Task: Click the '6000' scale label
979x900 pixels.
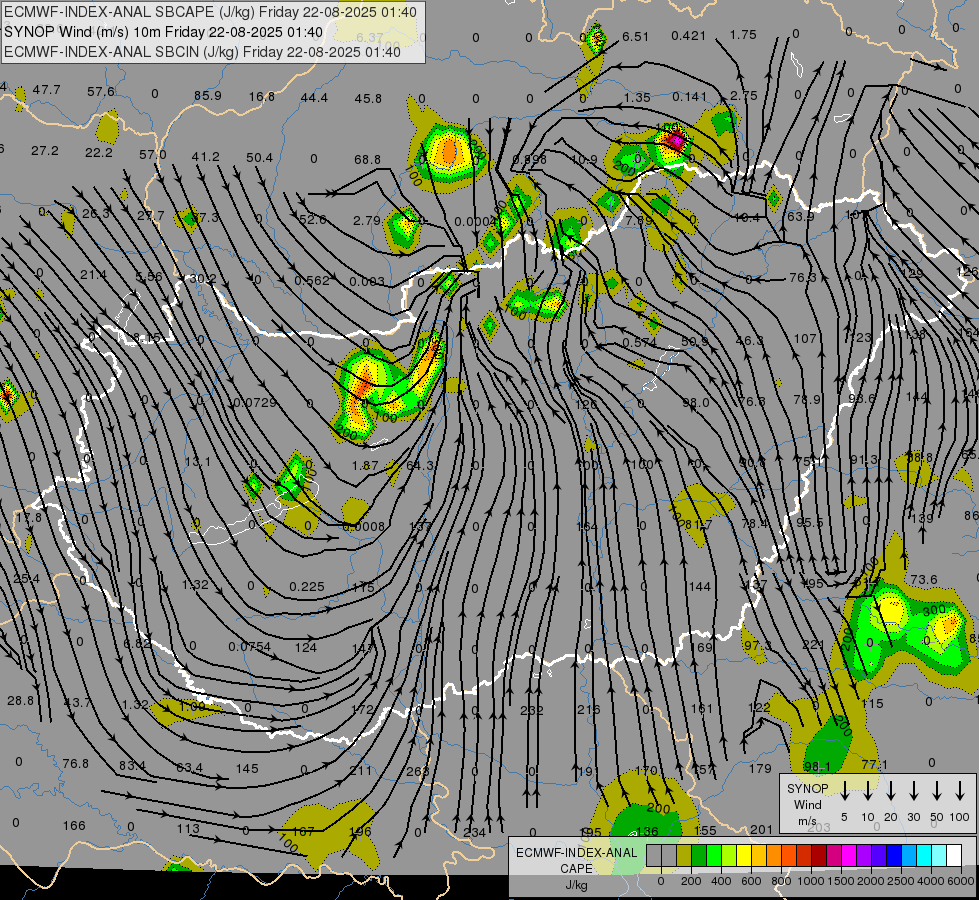Action: point(961,881)
